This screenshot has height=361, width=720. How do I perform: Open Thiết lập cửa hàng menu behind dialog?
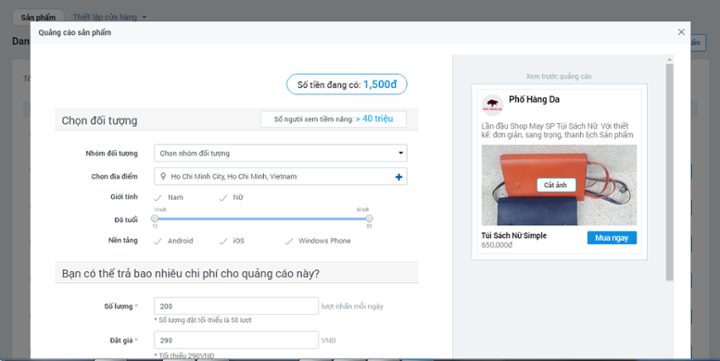pos(109,17)
